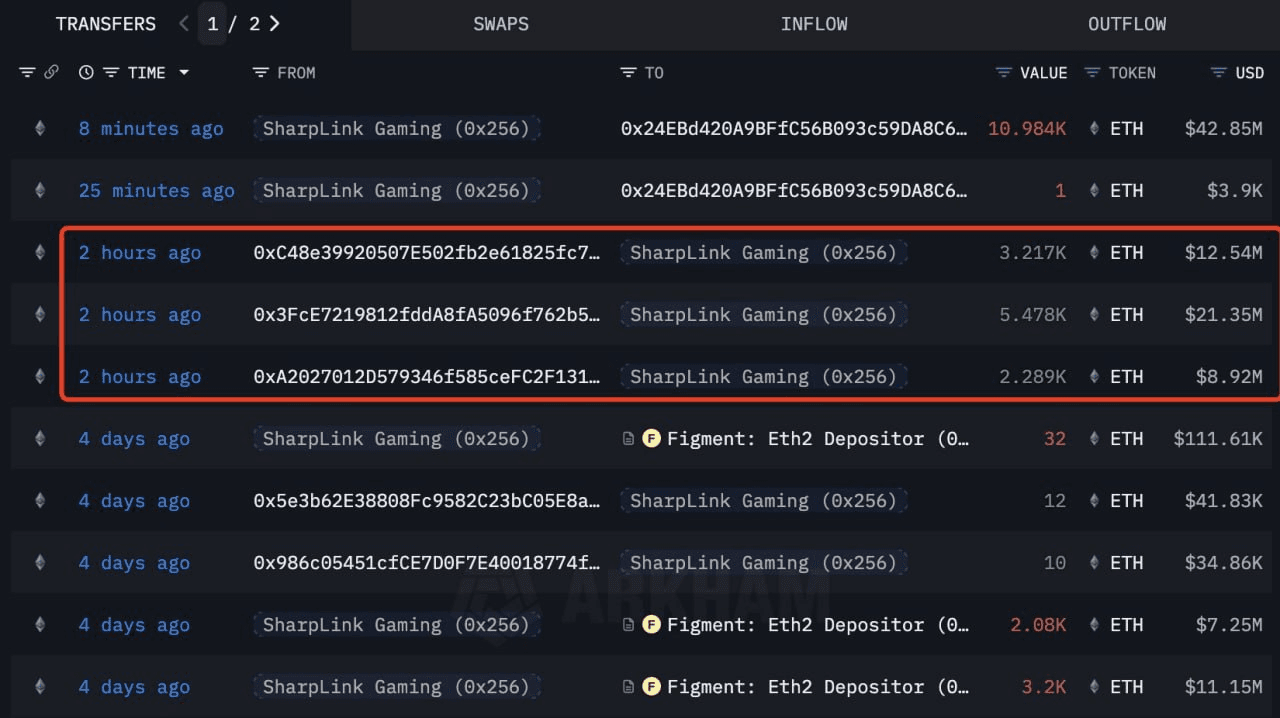Click the Figment logo icon in the $111.61K row
Screen dimensions: 1280x718
tap(651, 438)
